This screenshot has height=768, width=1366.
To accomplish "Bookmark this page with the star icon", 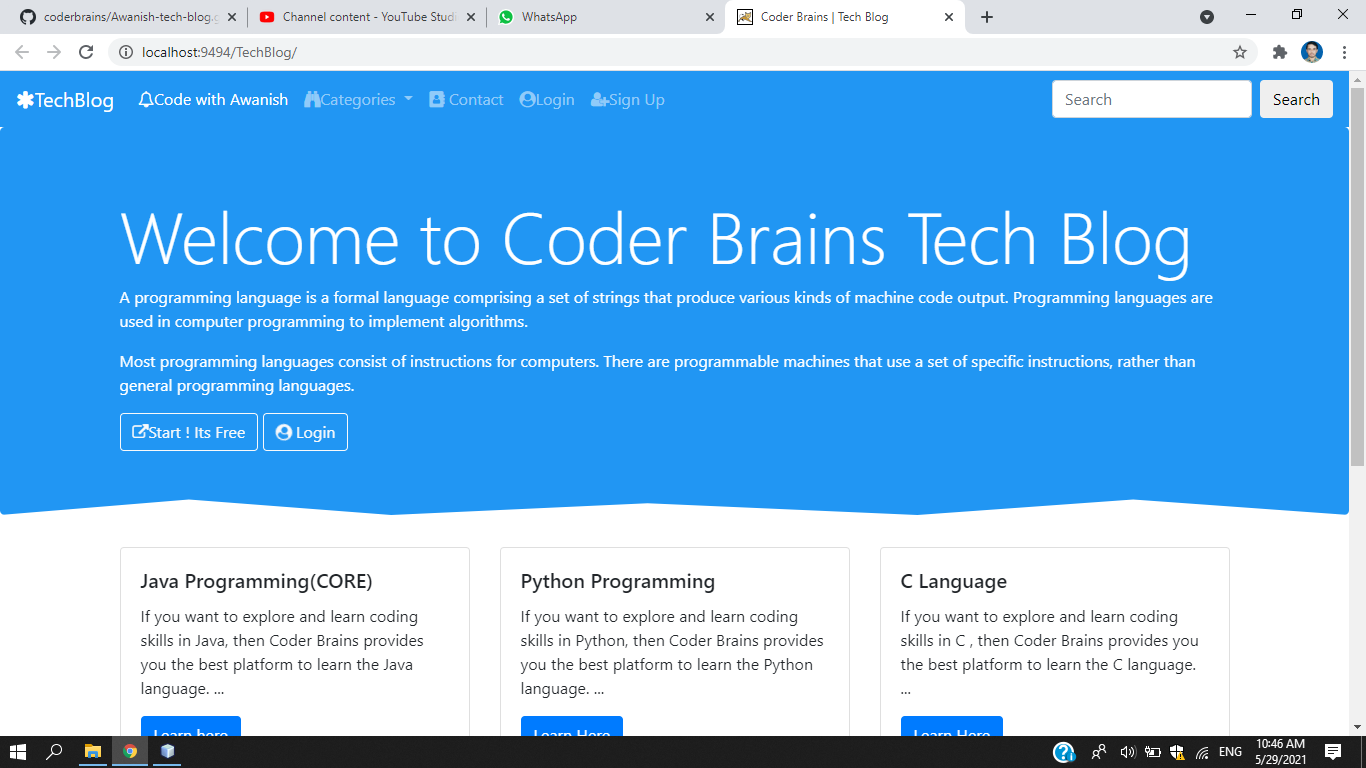I will point(1240,52).
